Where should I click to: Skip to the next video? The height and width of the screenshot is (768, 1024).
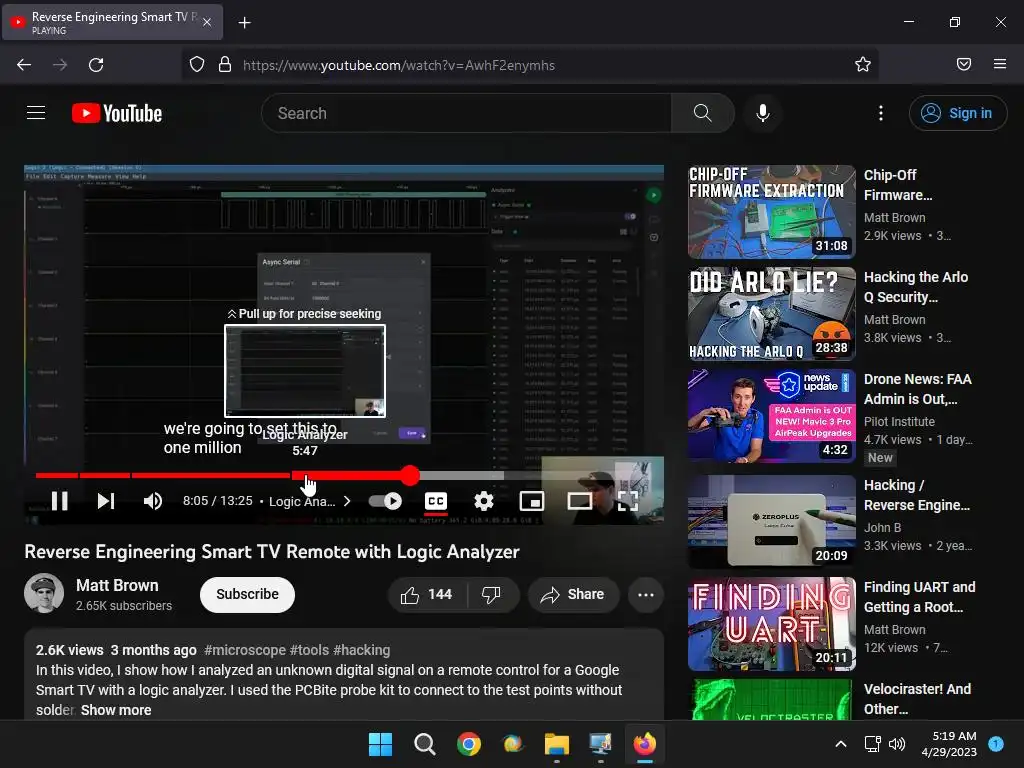pos(106,501)
